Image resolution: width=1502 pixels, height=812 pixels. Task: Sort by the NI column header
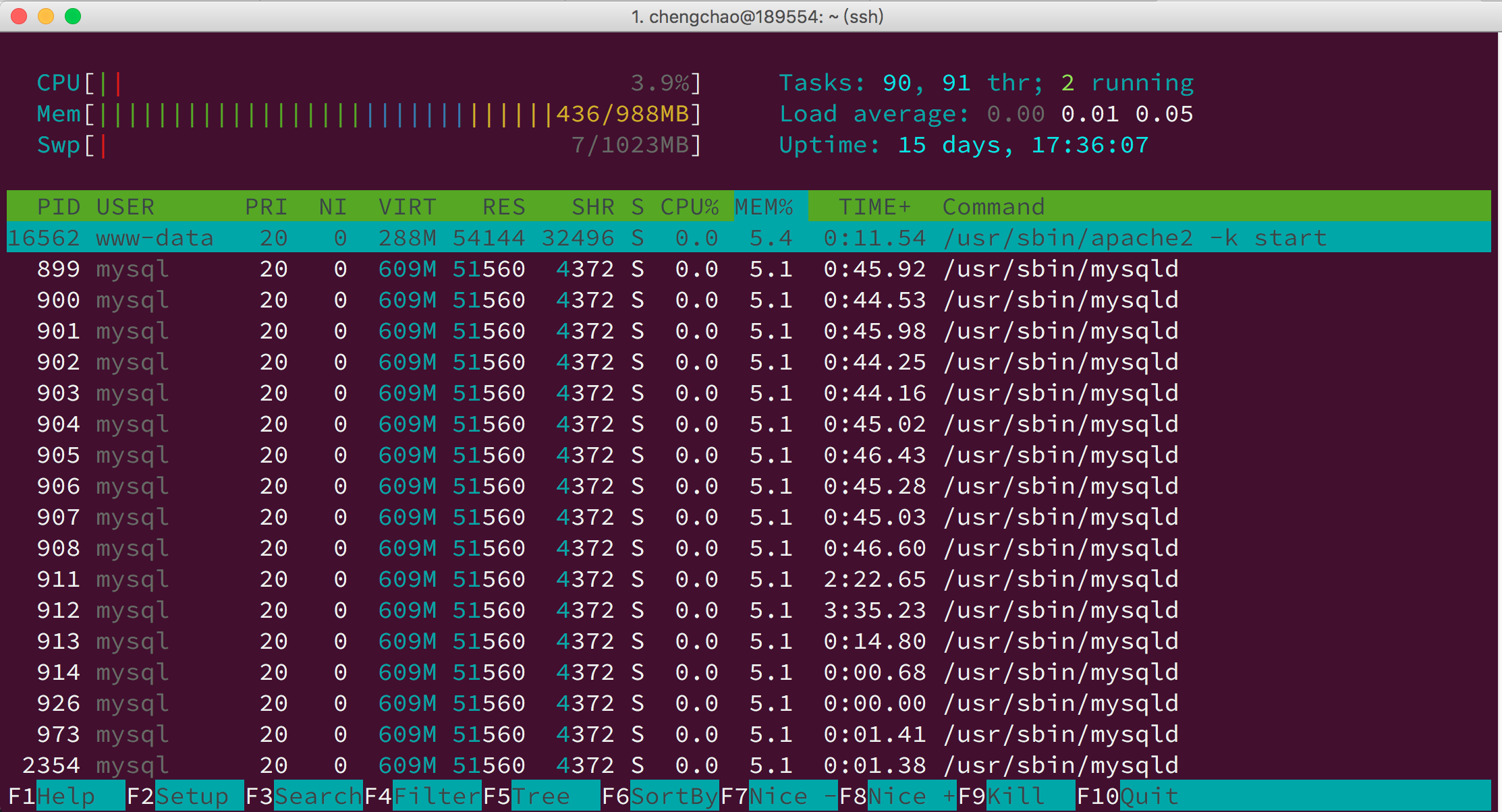(x=333, y=206)
